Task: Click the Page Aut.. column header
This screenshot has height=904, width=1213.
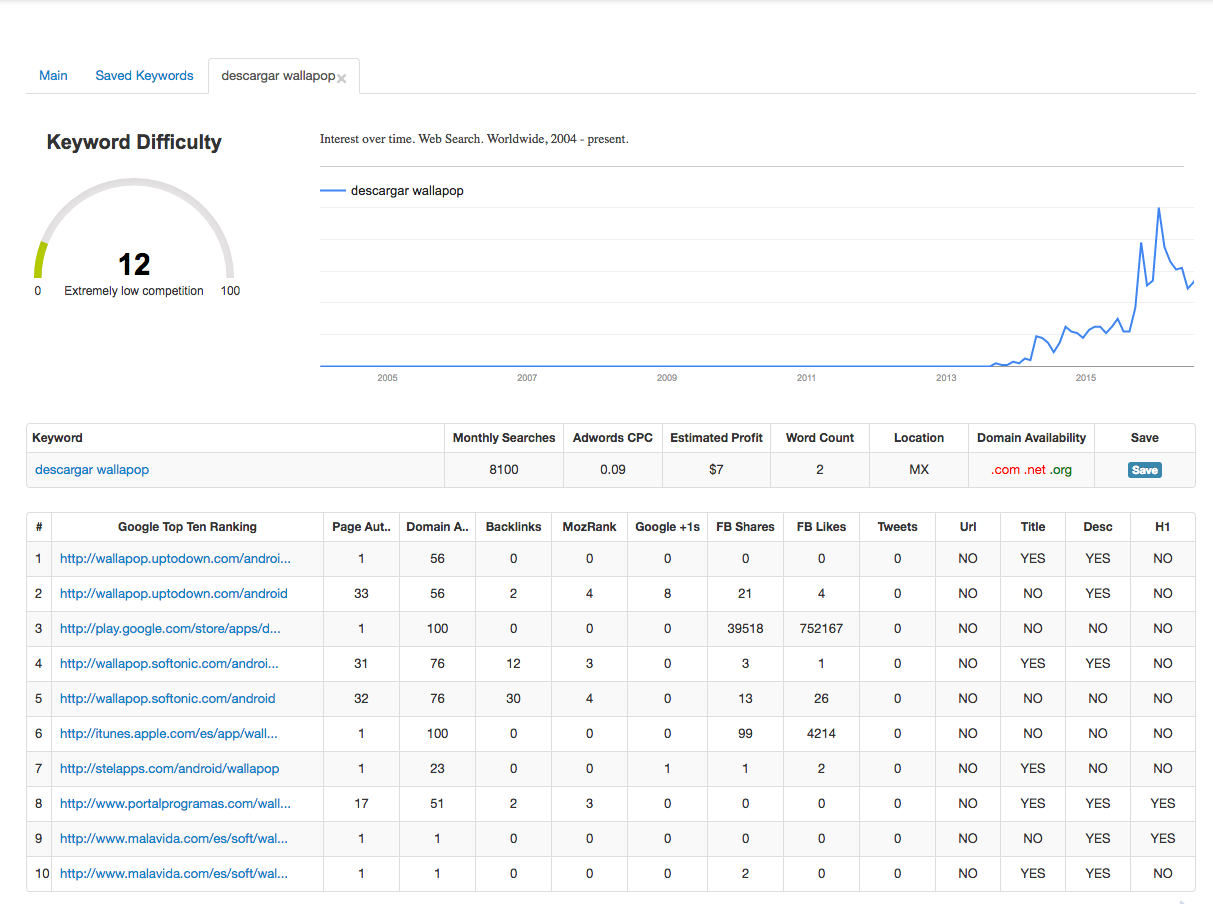Action: pyautogui.click(x=361, y=527)
